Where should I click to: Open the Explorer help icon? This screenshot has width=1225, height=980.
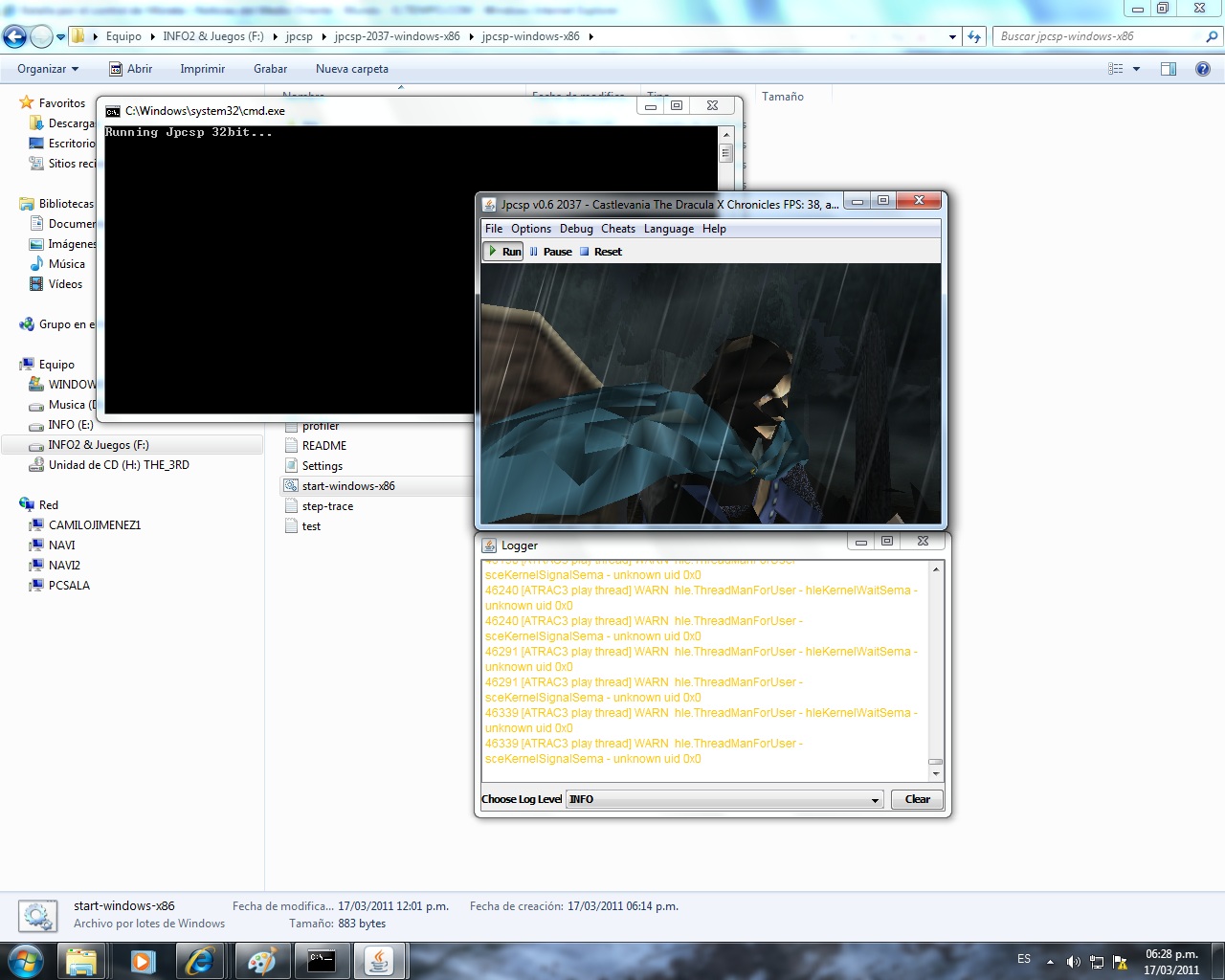click(1203, 69)
